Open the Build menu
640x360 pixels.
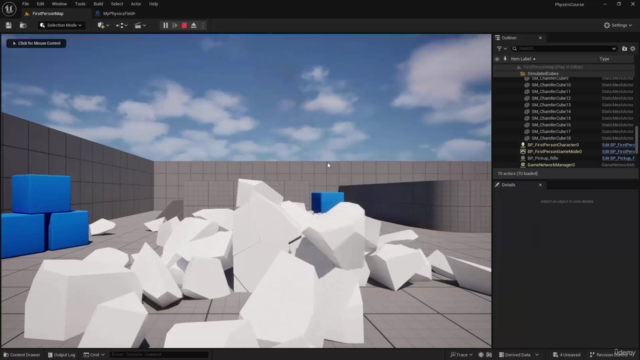click(x=98, y=4)
